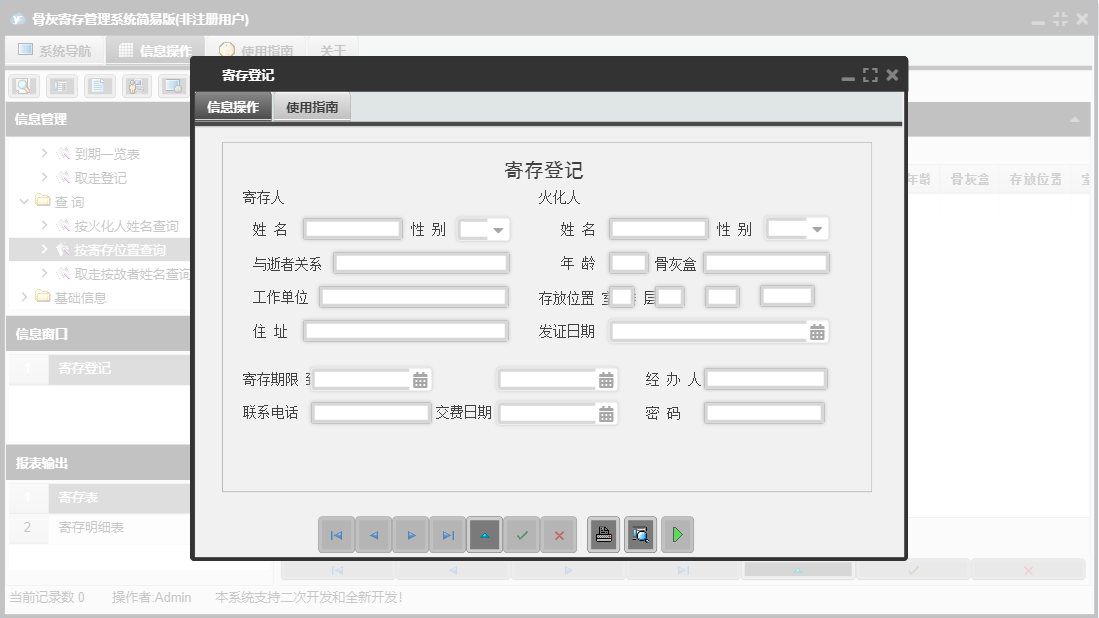Click the magnifier search icon in the sidebar toolbar
This screenshot has width=1099, height=618.
tap(24, 86)
